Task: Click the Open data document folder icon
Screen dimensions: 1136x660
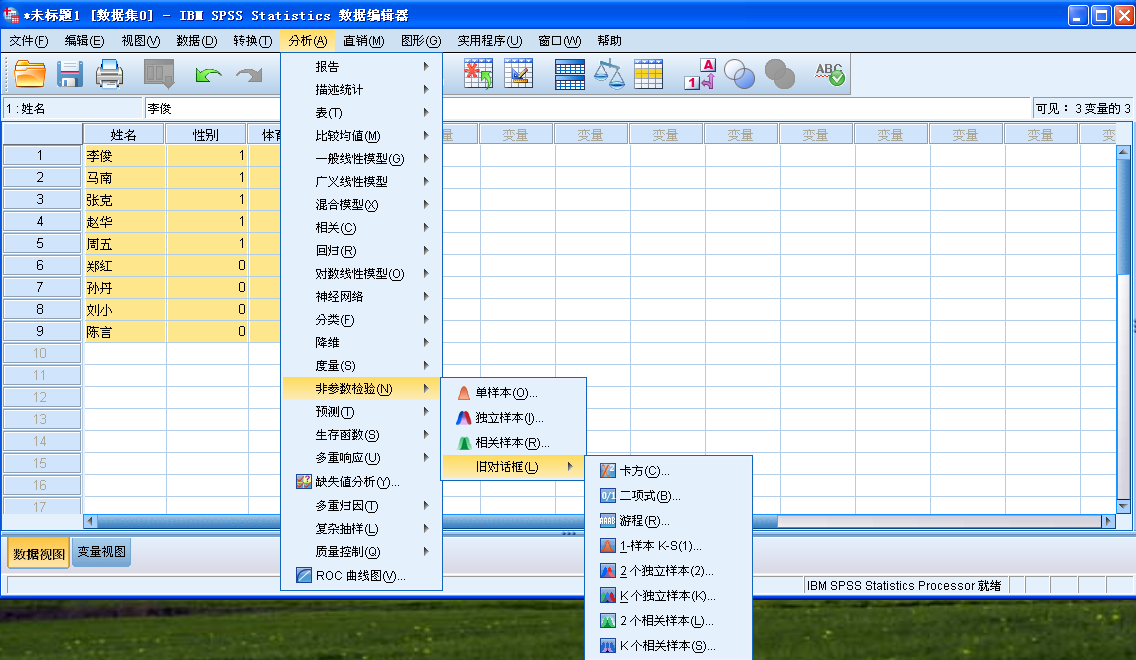Action: point(30,74)
